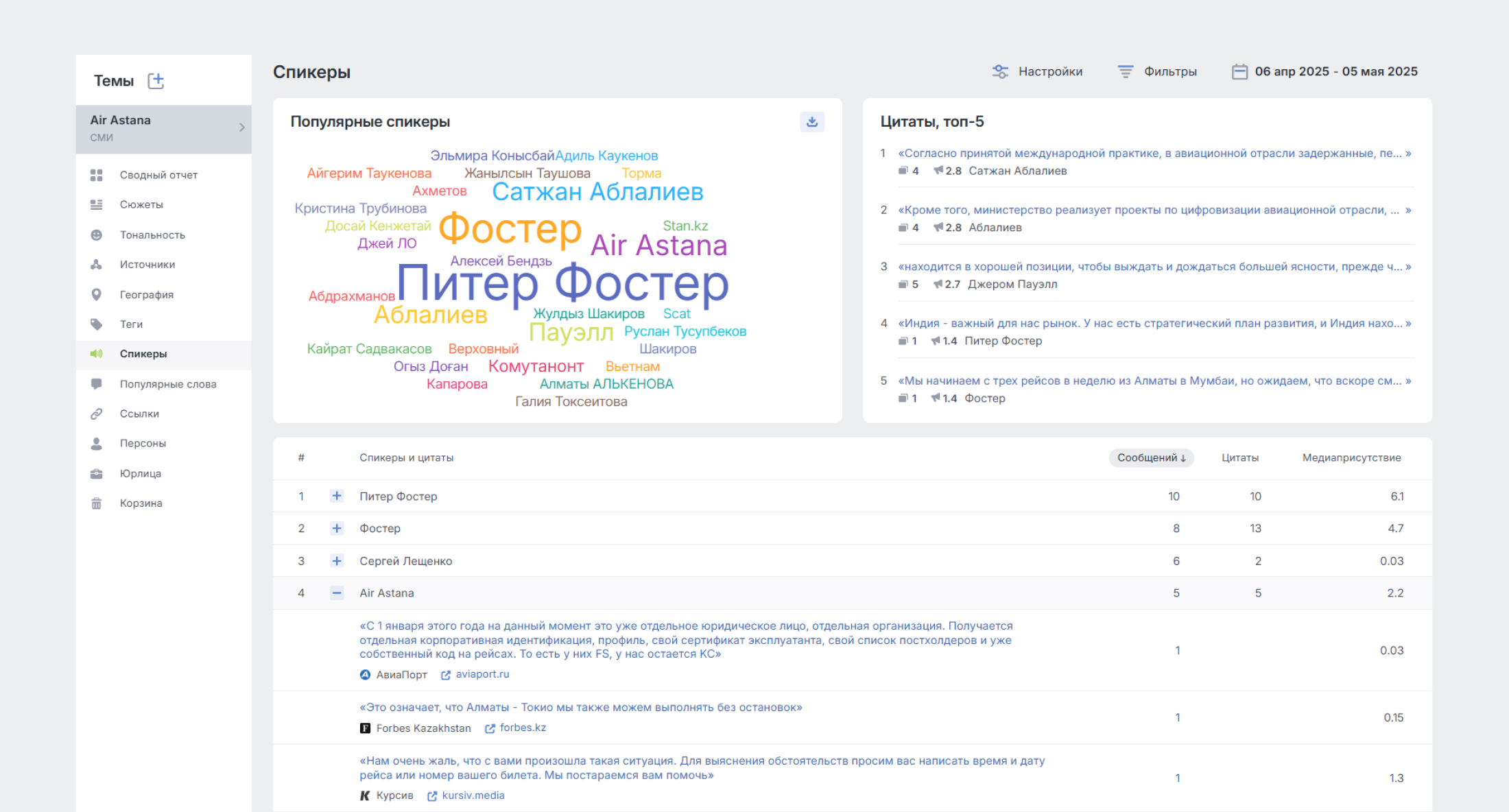Open external link icon next to kursiv.media

(x=432, y=796)
